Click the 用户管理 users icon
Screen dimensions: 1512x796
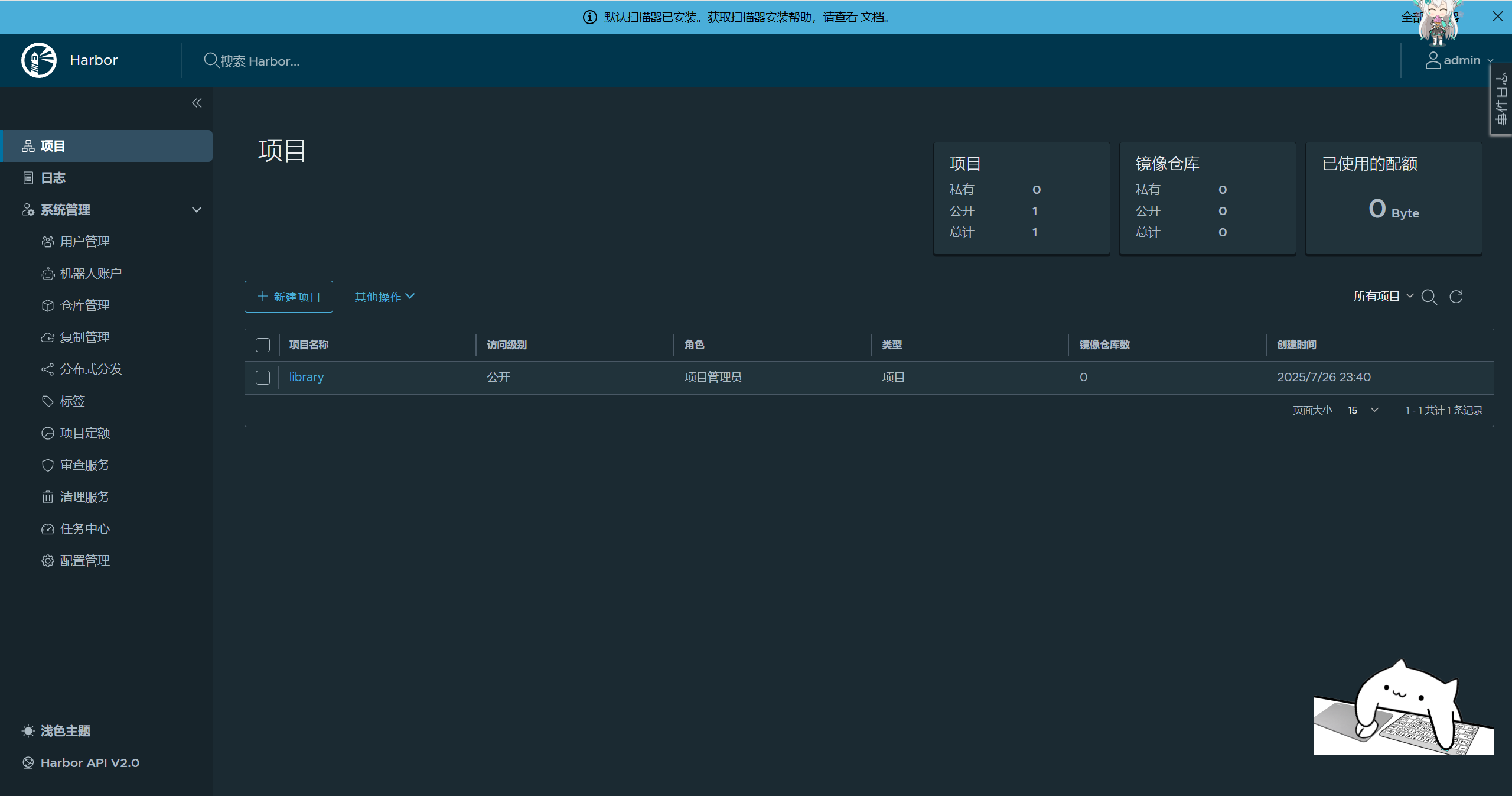(48, 242)
